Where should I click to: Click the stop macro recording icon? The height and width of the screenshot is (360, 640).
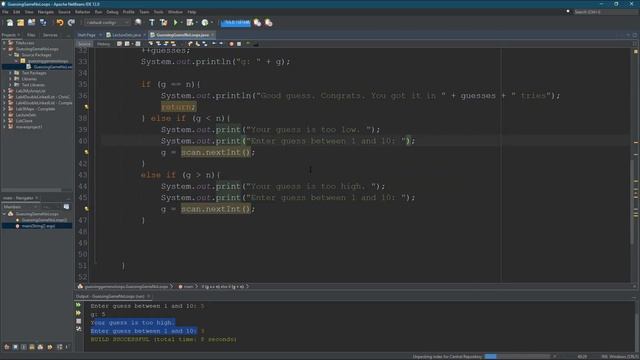[239, 44]
